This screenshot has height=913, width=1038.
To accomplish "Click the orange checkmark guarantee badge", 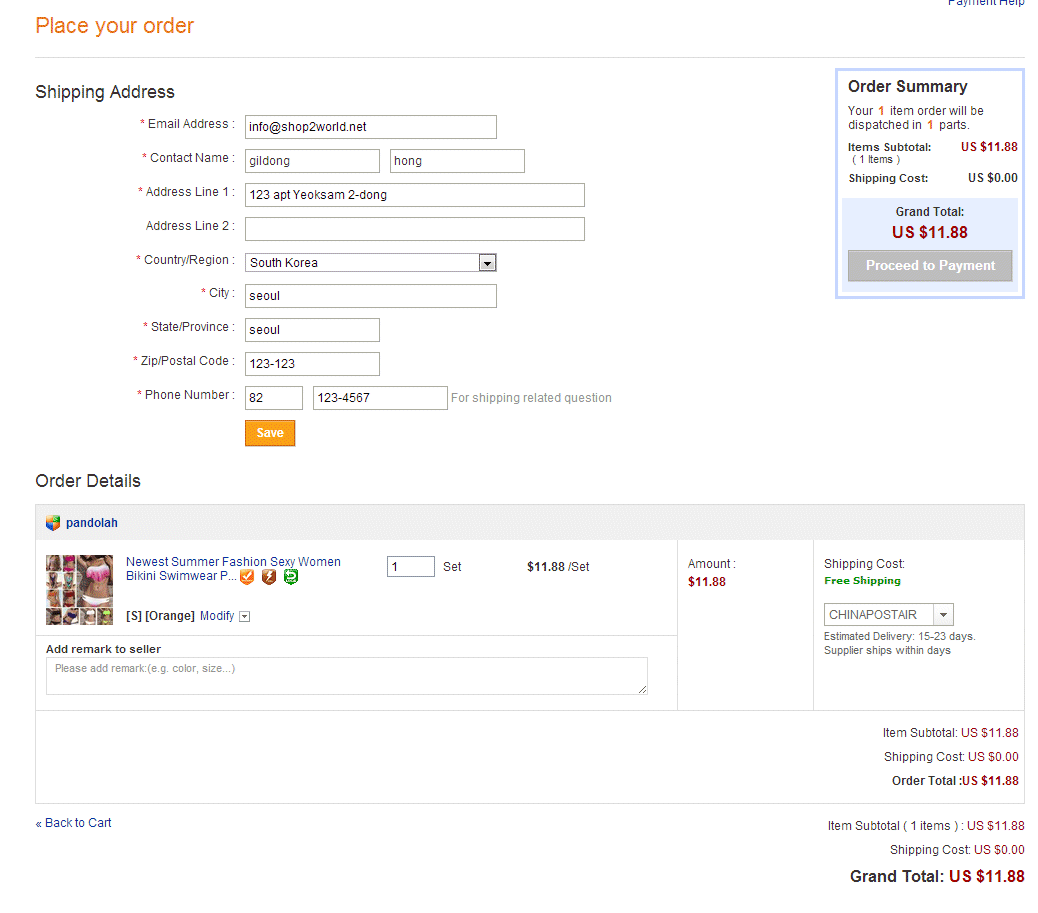I will click(x=247, y=577).
